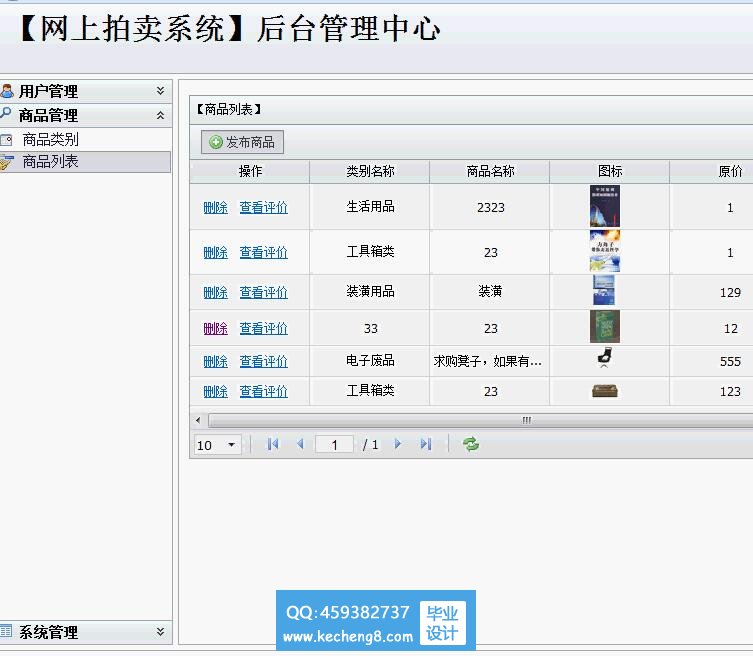753x656 pixels.
Task: View reviews for the 电子废品 product
Action: click(x=264, y=361)
